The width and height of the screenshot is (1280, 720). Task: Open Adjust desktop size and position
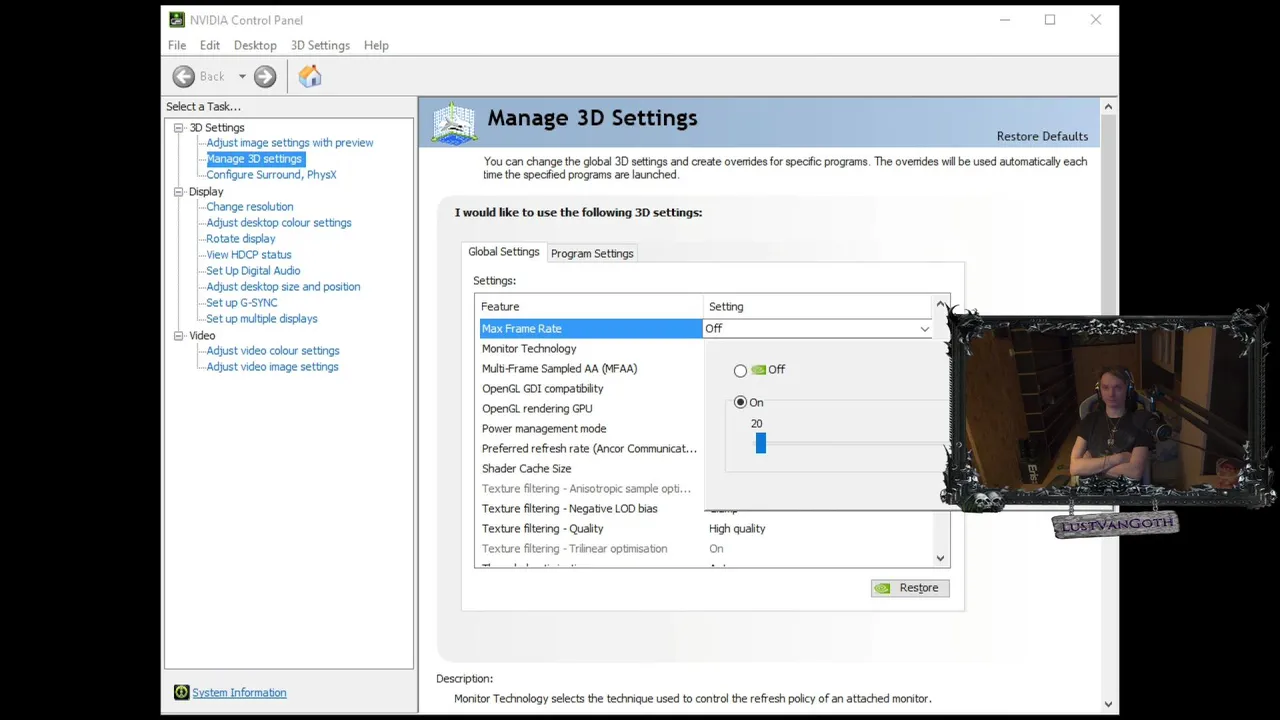click(283, 286)
